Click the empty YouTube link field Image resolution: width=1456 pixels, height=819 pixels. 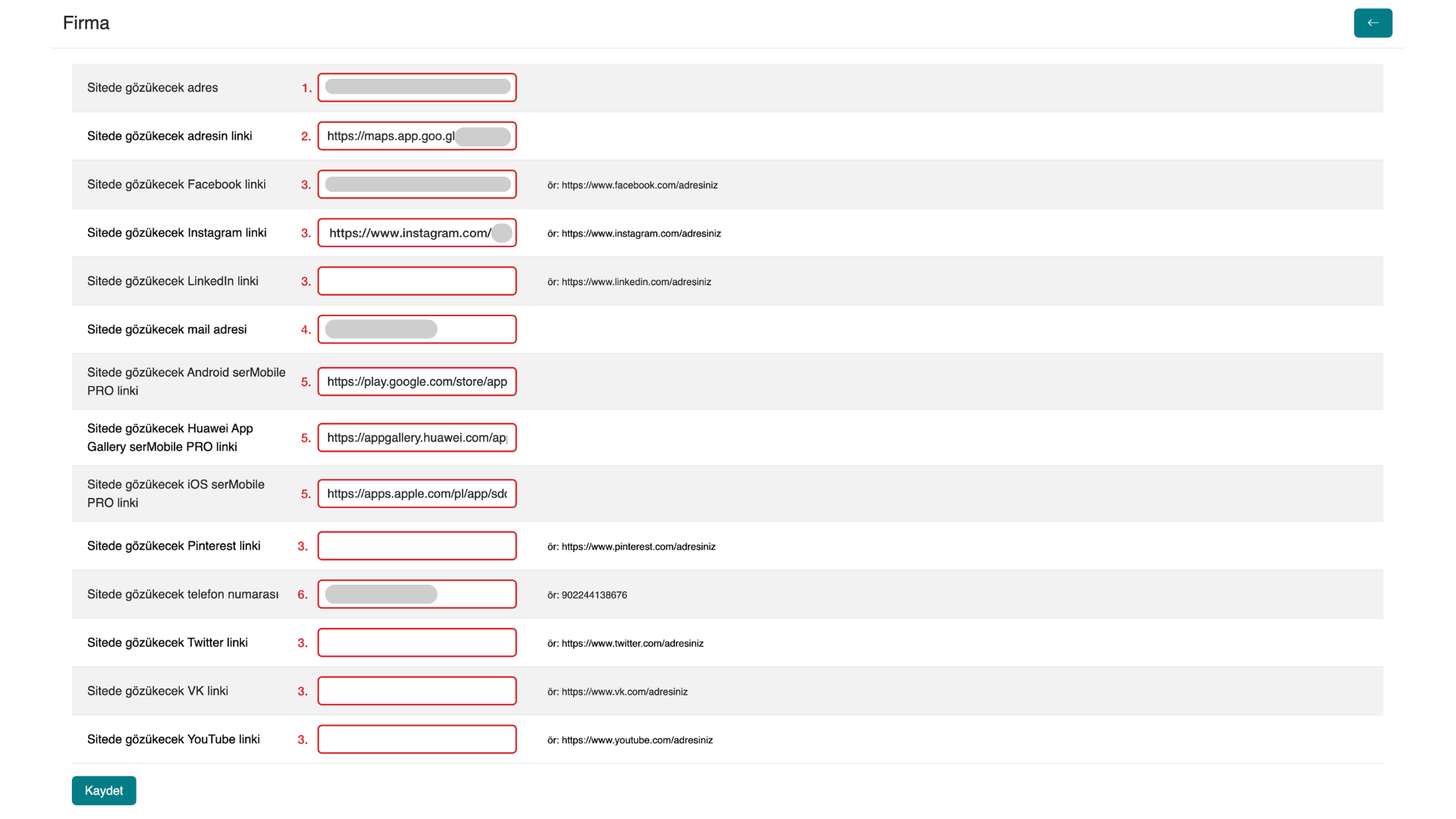(417, 739)
